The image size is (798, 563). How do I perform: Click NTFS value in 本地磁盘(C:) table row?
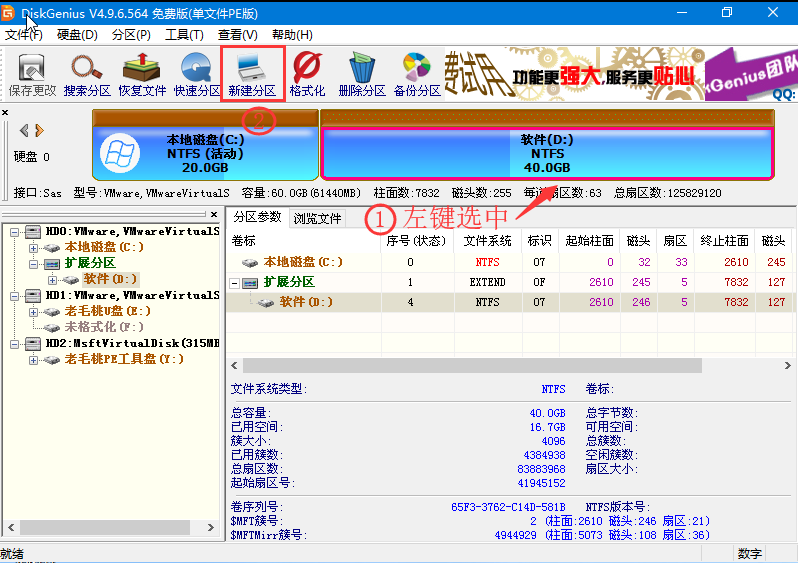click(487, 263)
